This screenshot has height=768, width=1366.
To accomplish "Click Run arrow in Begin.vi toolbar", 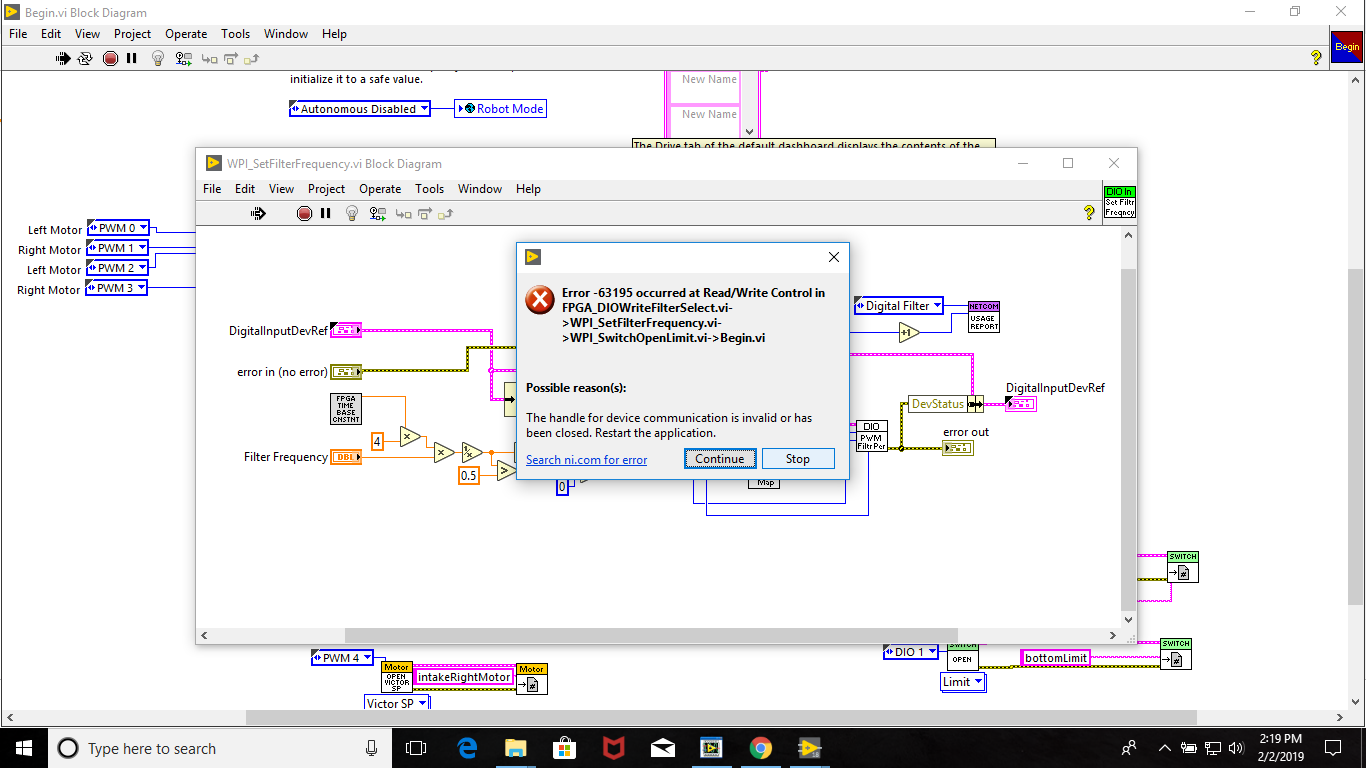I will click(63, 58).
